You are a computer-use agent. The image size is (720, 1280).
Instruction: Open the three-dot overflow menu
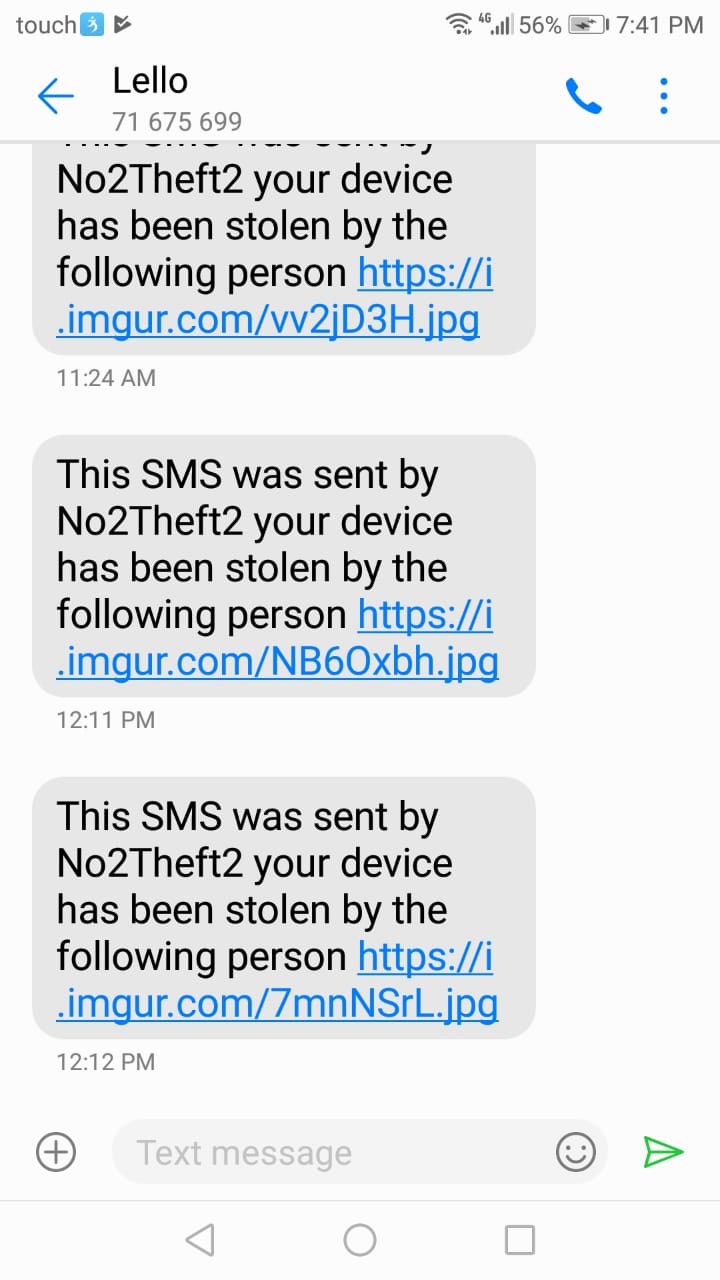tap(663, 96)
